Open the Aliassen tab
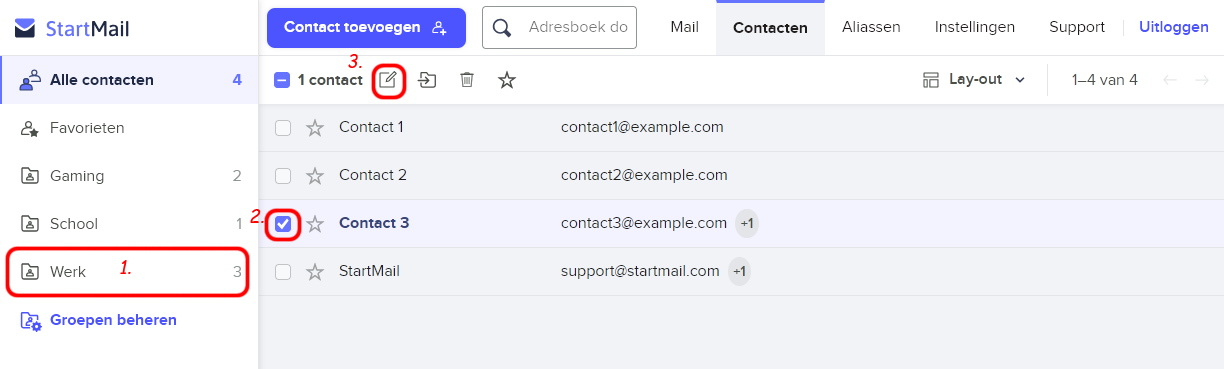This screenshot has height=369, width=1224. coord(871,28)
